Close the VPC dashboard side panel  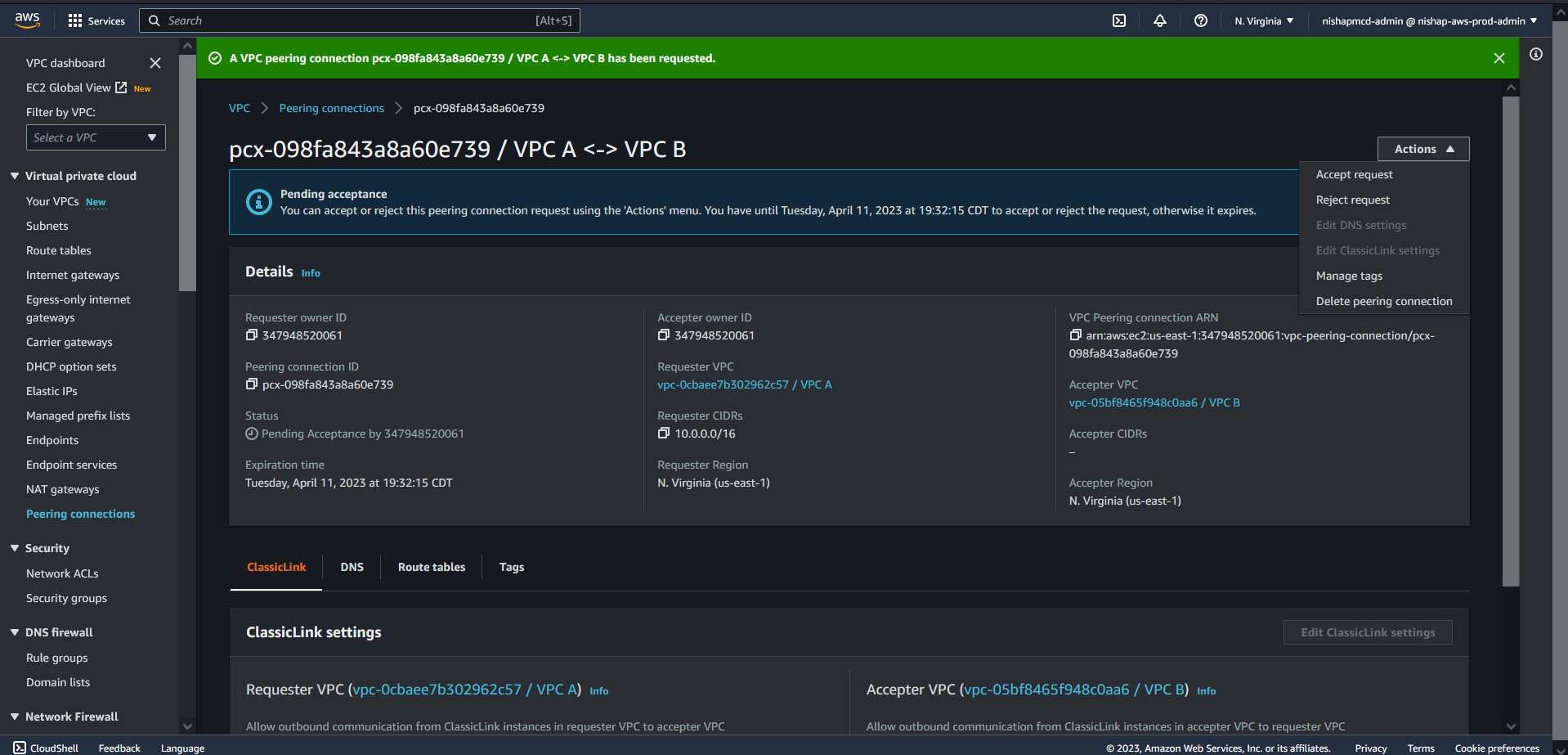click(x=155, y=63)
